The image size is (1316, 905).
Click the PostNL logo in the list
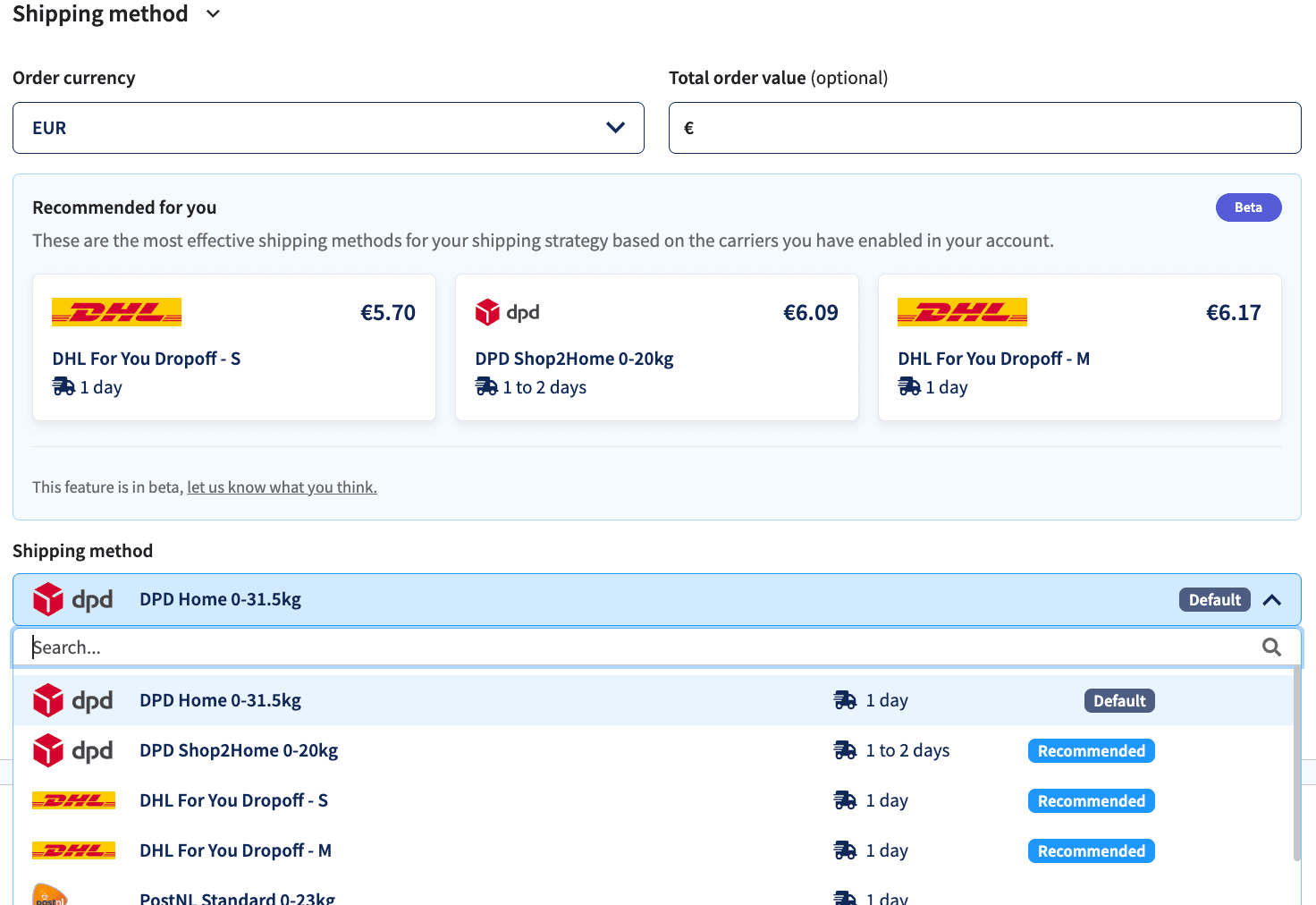[x=50, y=894]
